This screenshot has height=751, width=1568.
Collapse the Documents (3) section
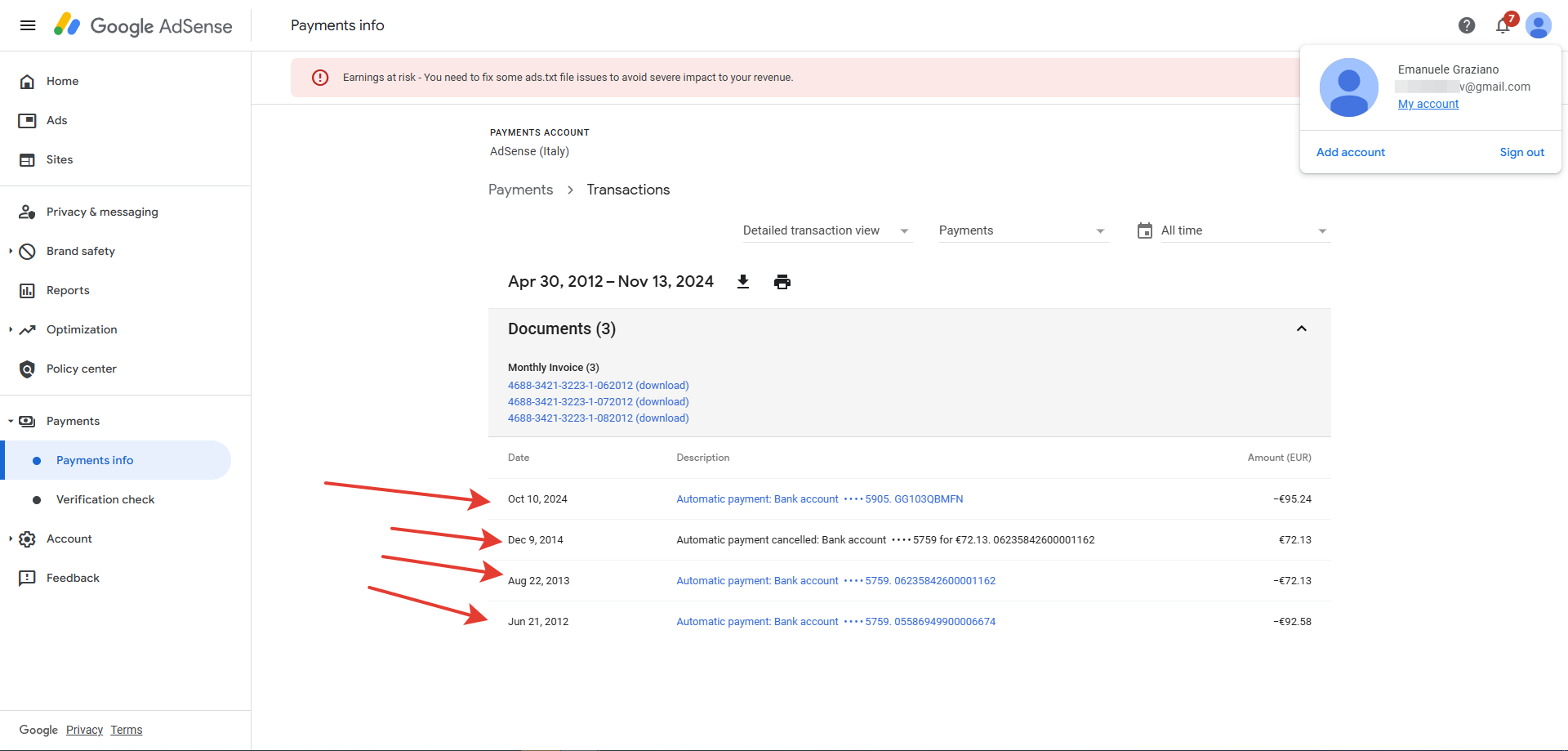[x=1302, y=329]
